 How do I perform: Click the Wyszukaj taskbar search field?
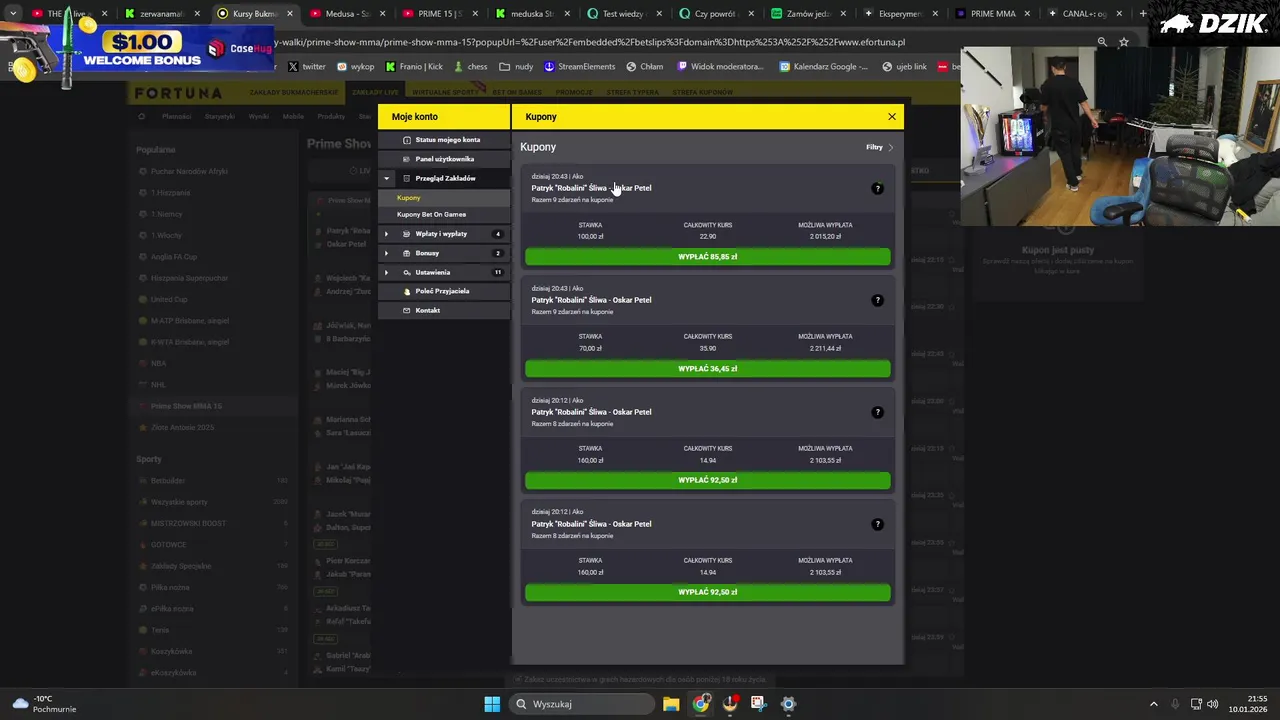coord(582,704)
